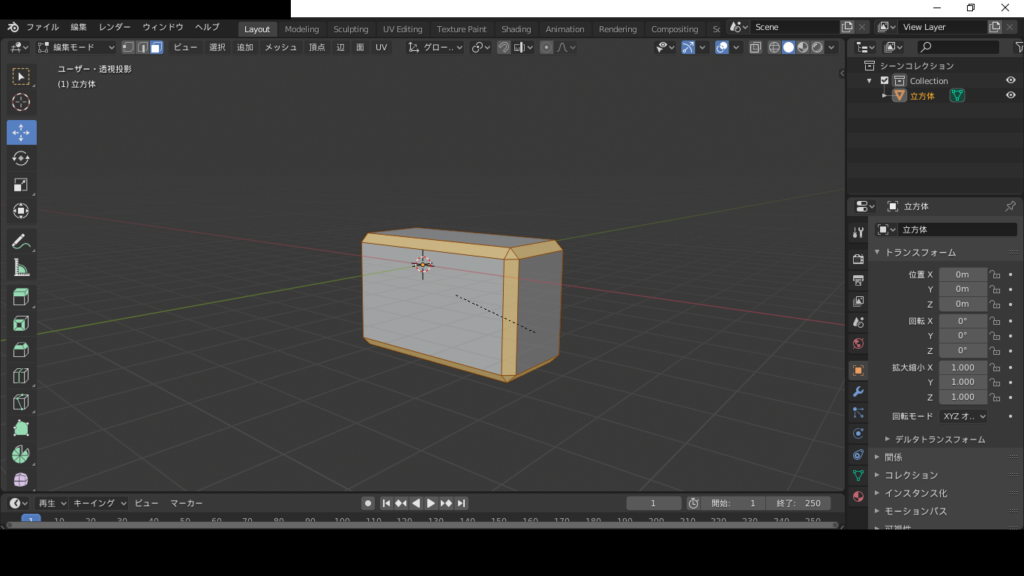Activate the 3D Cursor tool
The height and width of the screenshot is (576, 1024).
pos(21,102)
